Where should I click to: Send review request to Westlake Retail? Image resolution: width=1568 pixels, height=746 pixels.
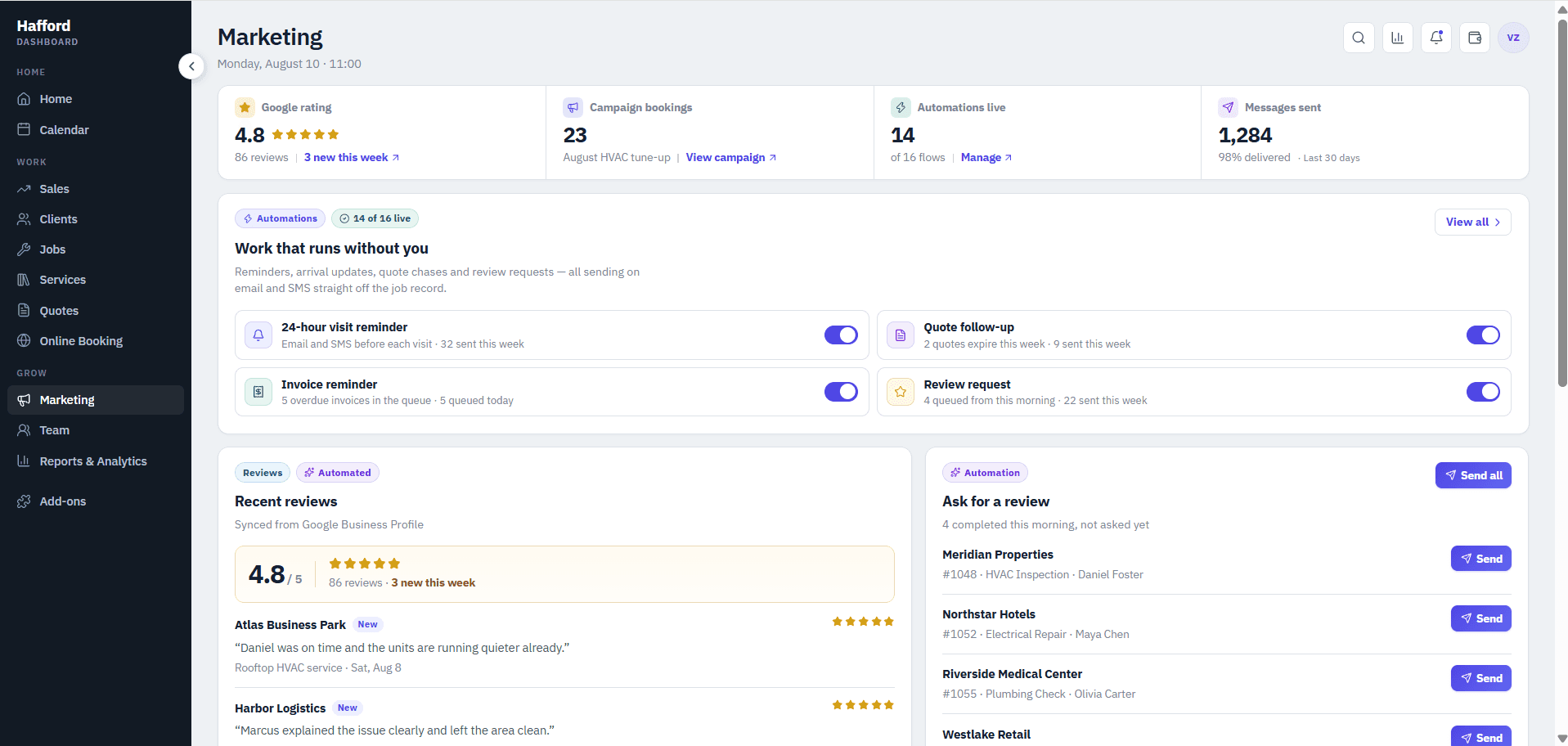click(1480, 736)
